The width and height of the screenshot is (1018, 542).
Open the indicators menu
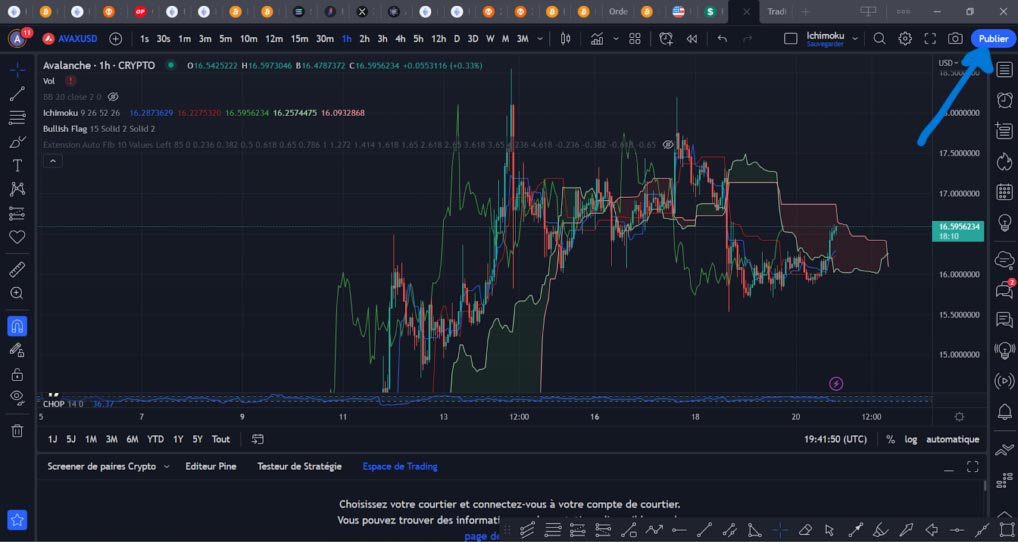pos(597,39)
